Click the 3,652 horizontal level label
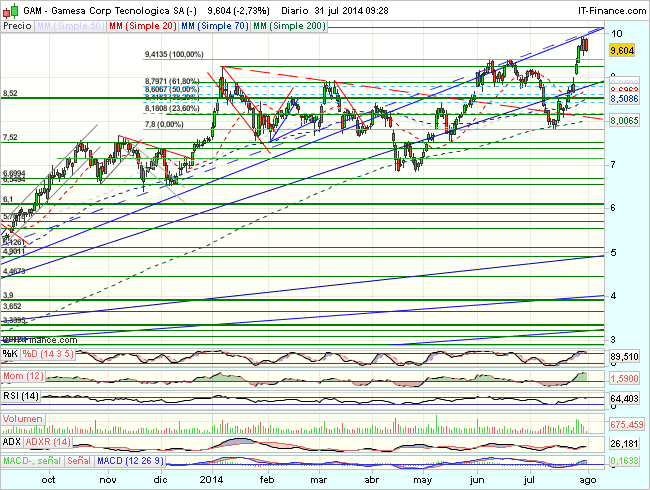650x490 pixels. (x=12, y=306)
